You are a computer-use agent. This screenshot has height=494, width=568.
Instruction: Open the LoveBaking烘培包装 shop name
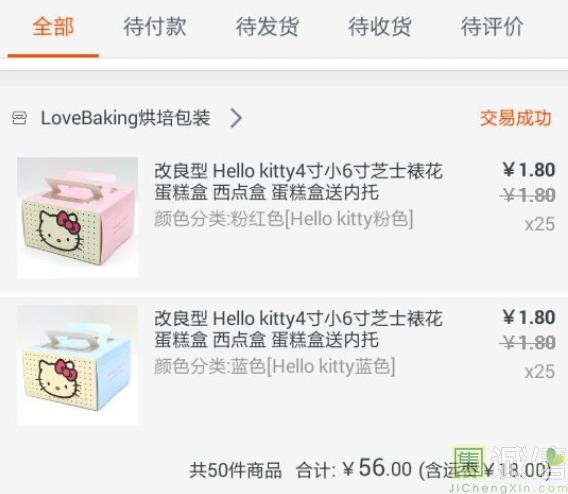[125, 118]
